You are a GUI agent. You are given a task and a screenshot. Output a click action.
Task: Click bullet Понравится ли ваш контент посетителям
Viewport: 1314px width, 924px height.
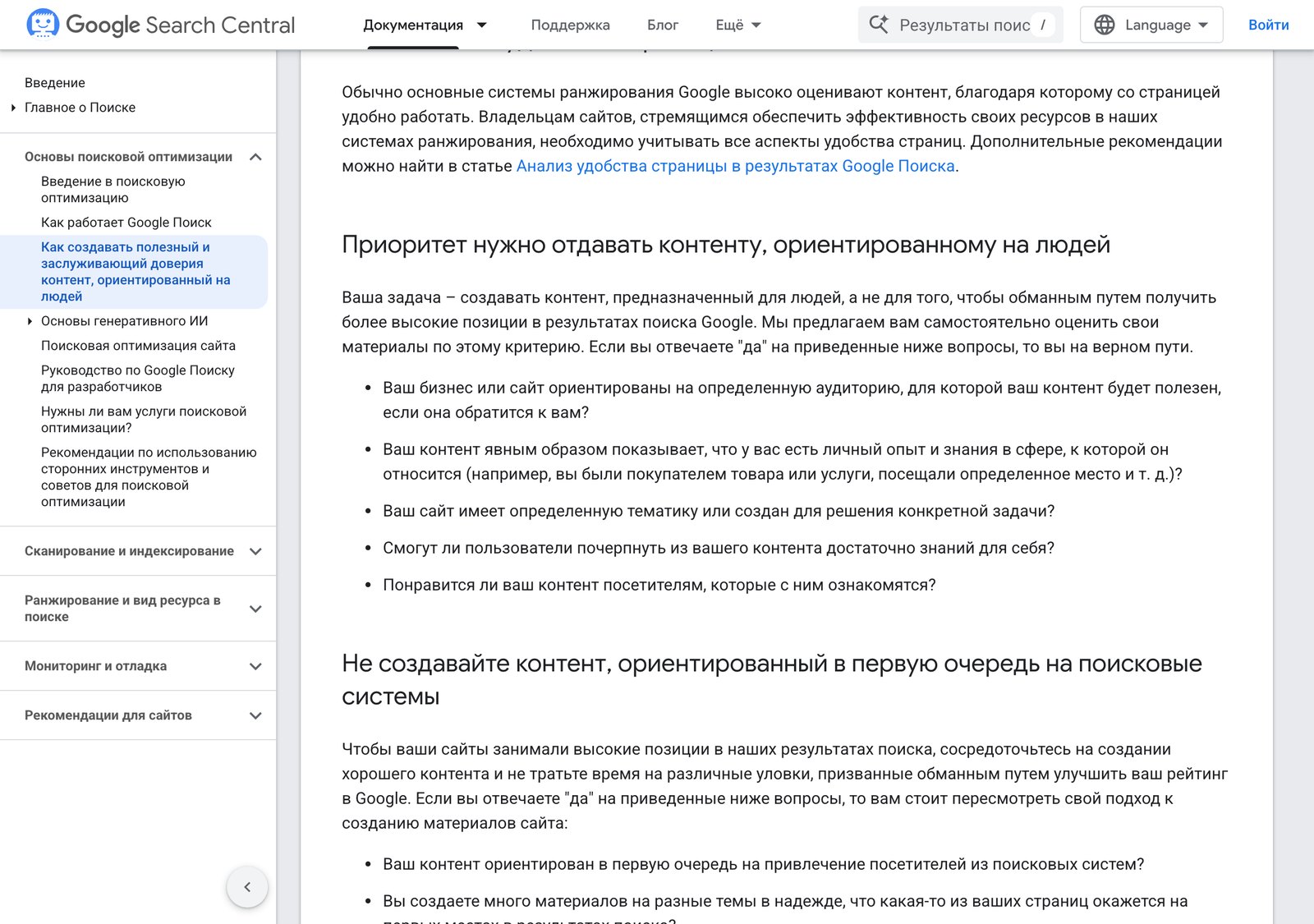tap(659, 585)
